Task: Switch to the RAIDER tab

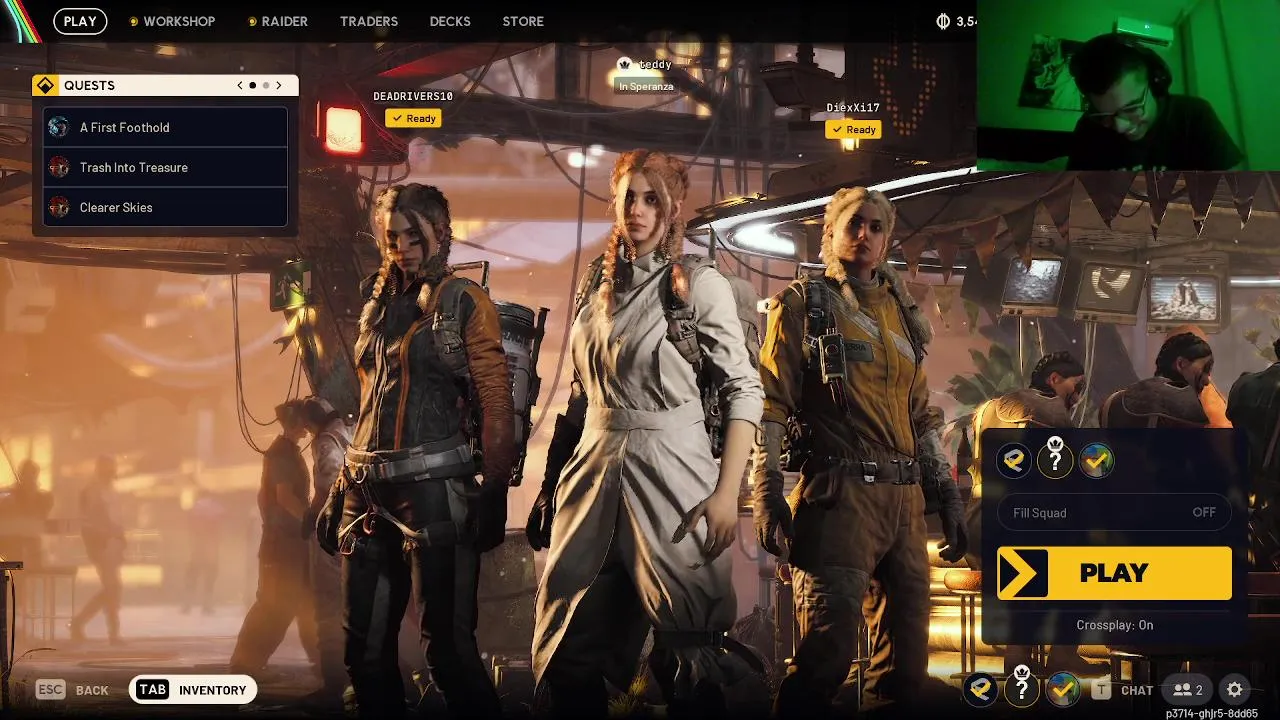Action: point(285,21)
